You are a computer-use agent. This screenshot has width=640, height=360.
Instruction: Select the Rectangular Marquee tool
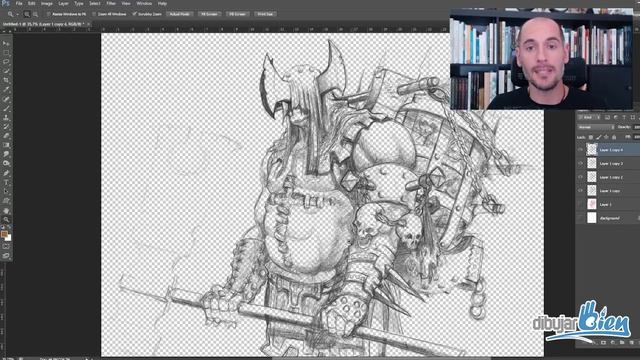pos(6,53)
